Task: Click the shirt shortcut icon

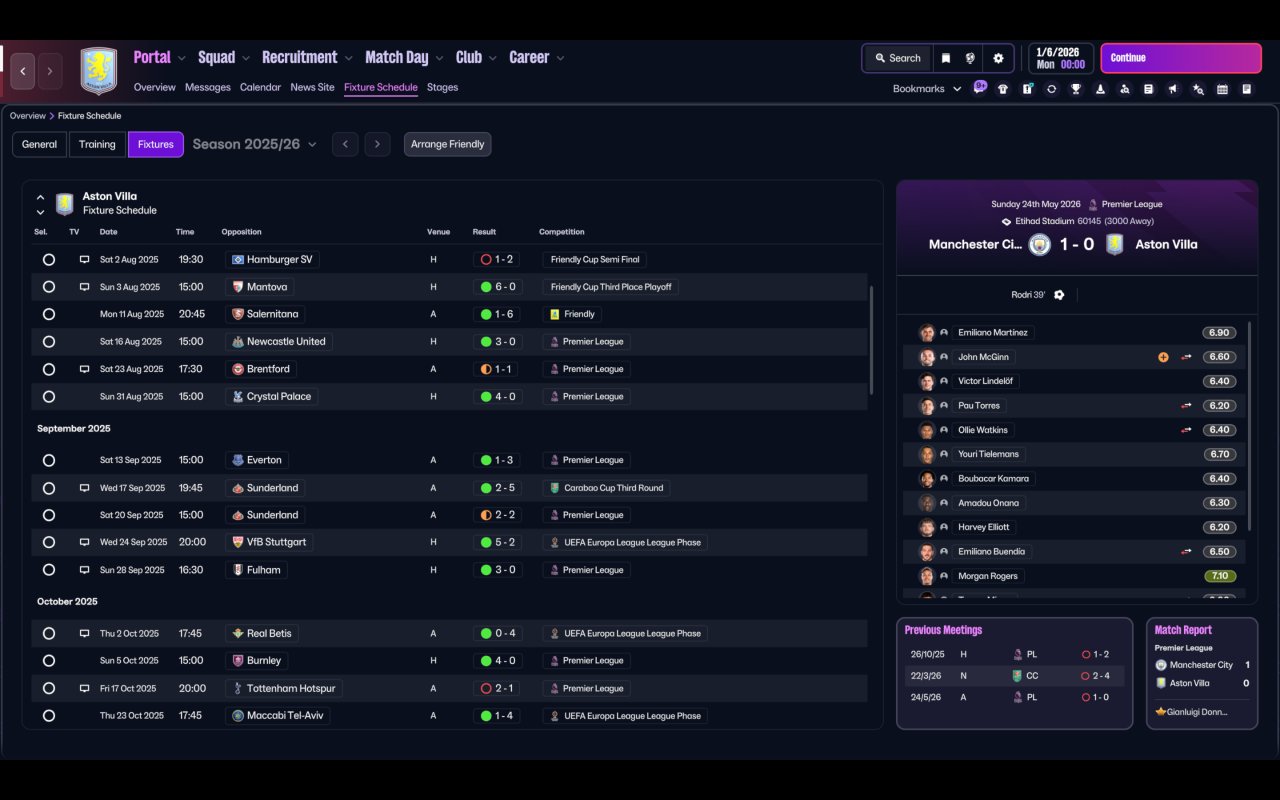Action: pyautogui.click(x=1003, y=89)
